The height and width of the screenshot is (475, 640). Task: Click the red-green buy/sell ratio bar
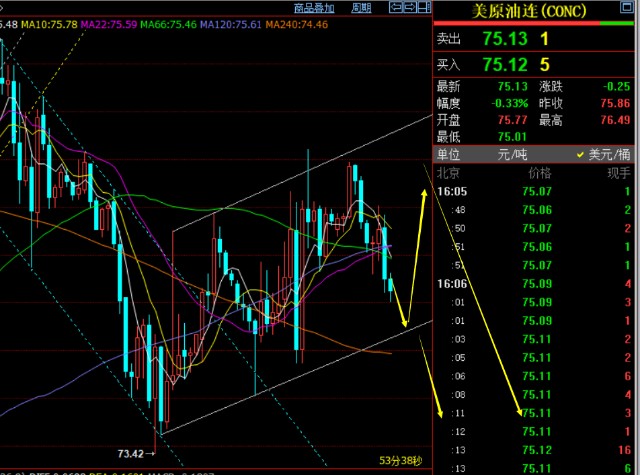[536, 24]
